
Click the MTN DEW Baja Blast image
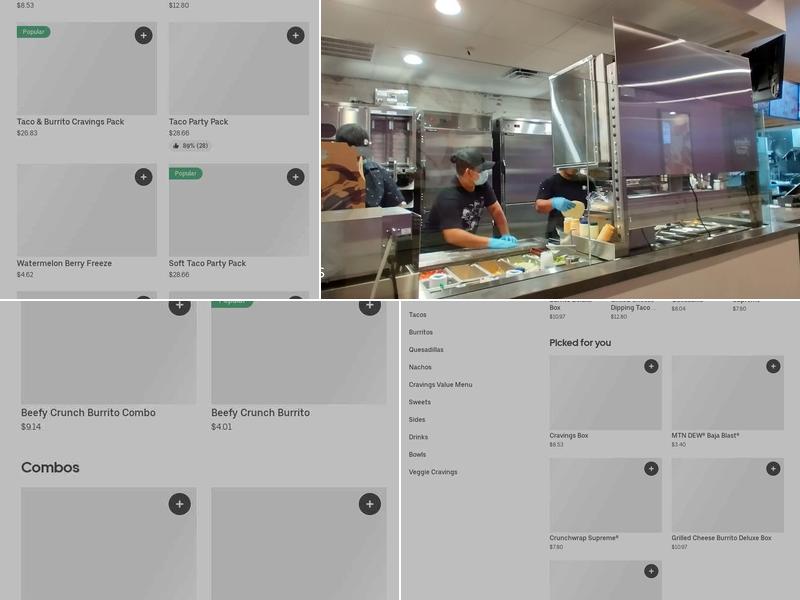click(x=728, y=392)
